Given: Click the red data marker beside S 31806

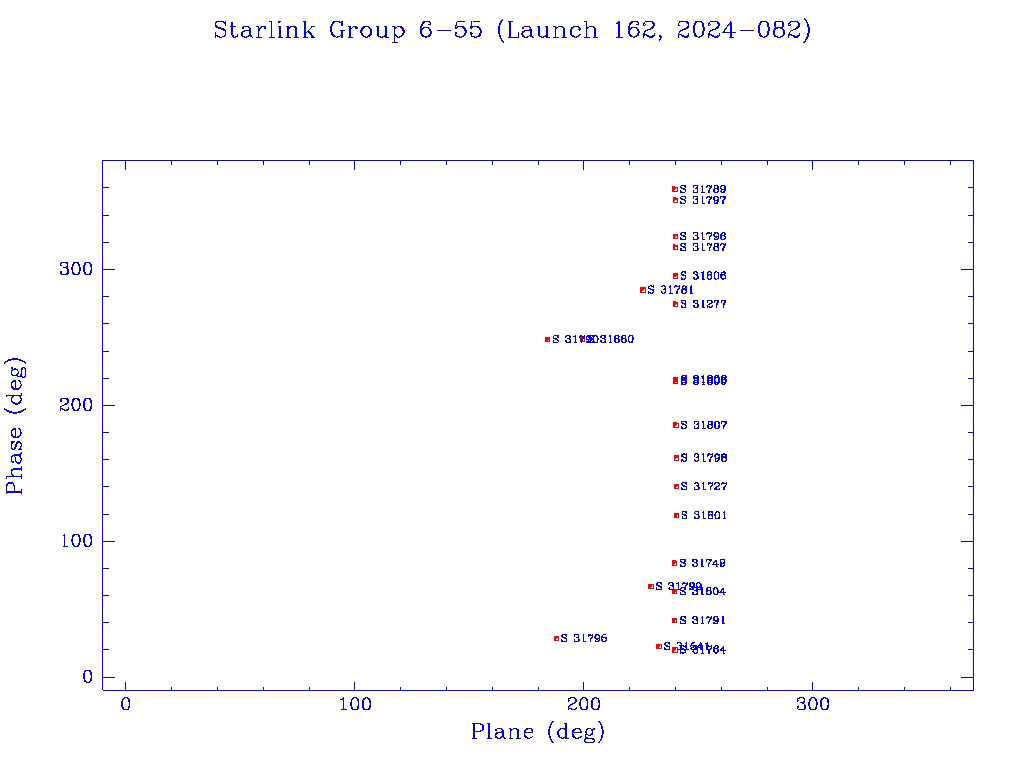Looking at the screenshot, I should pyautogui.click(x=675, y=276).
